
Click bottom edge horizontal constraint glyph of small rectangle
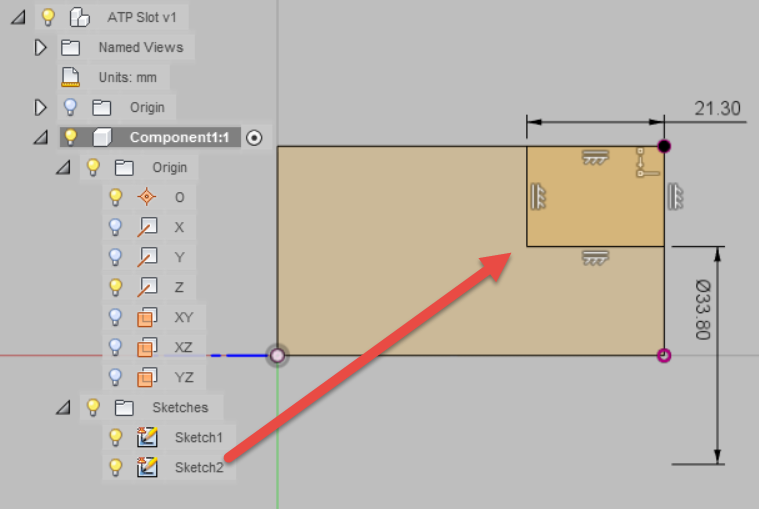click(595, 258)
